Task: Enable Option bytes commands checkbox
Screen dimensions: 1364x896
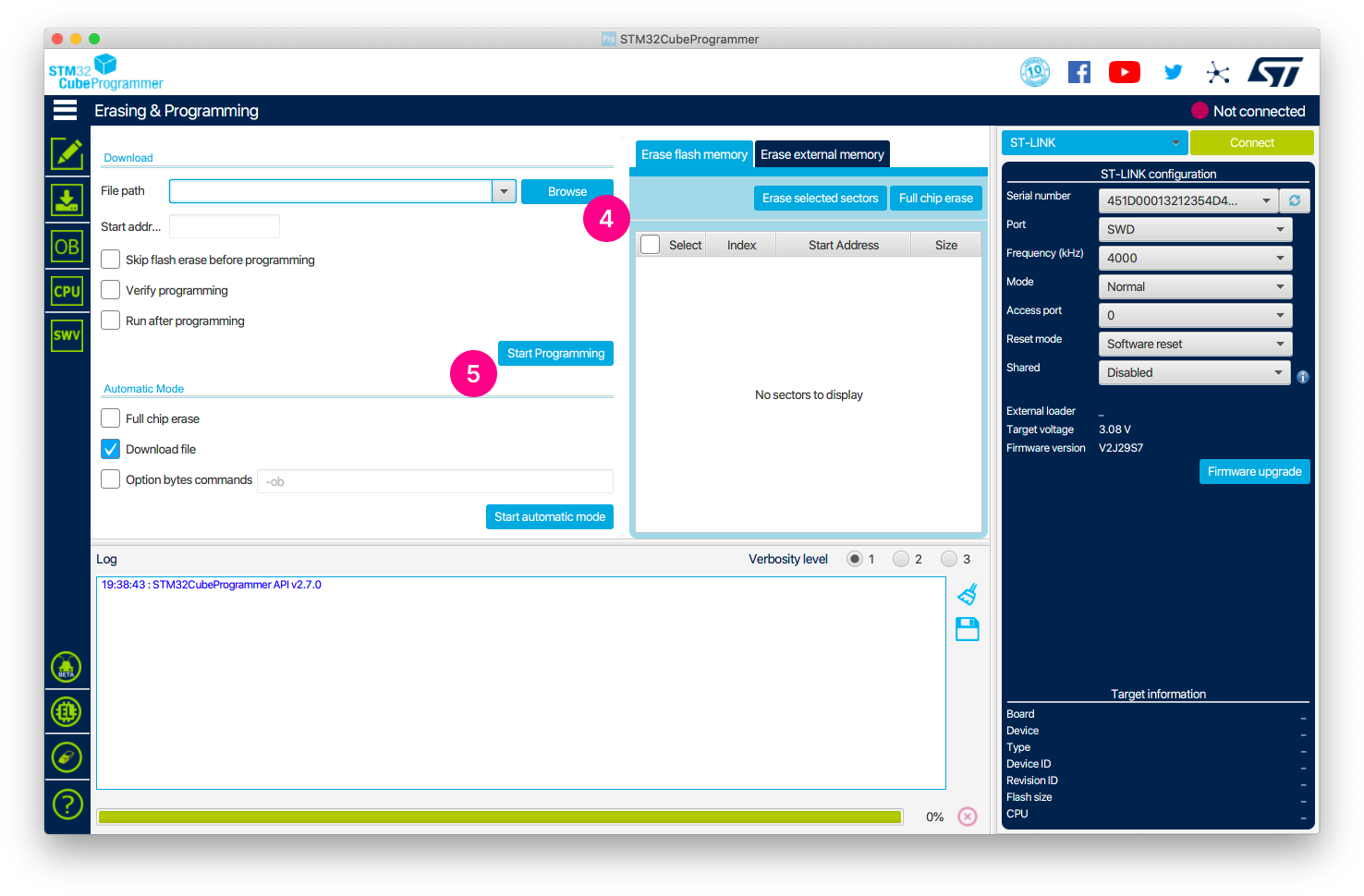Action: pyautogui.click(x=110, y=479)
